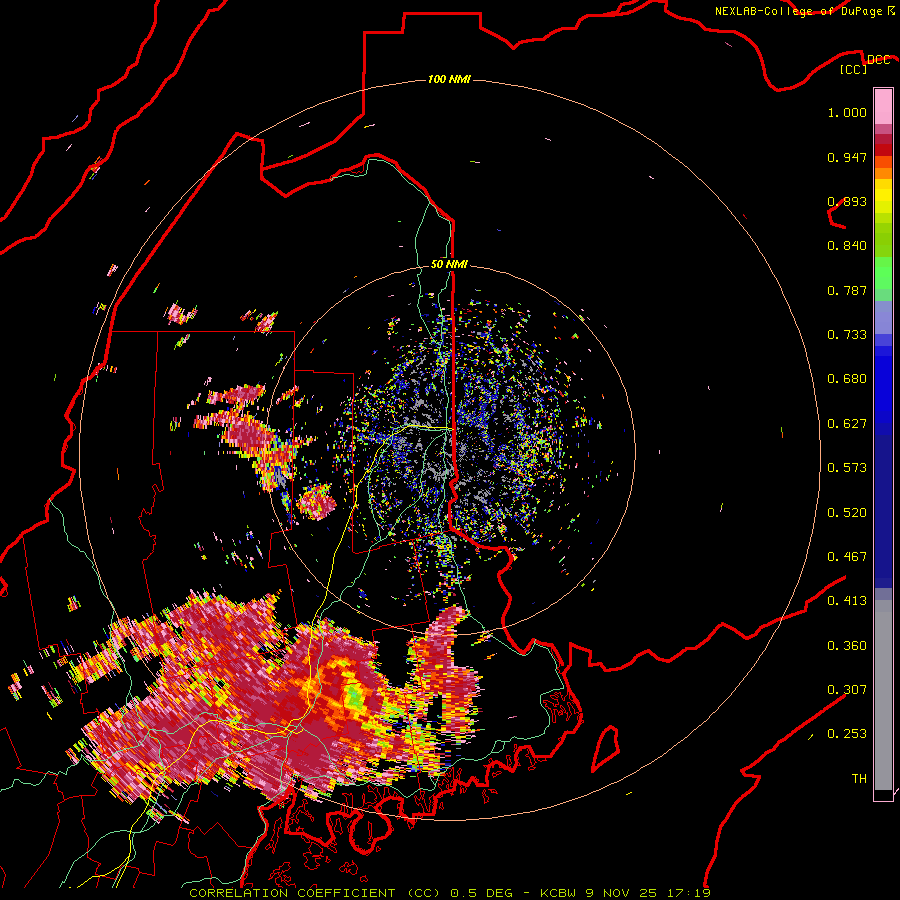Pick the light pink segment of color bar

883,107
